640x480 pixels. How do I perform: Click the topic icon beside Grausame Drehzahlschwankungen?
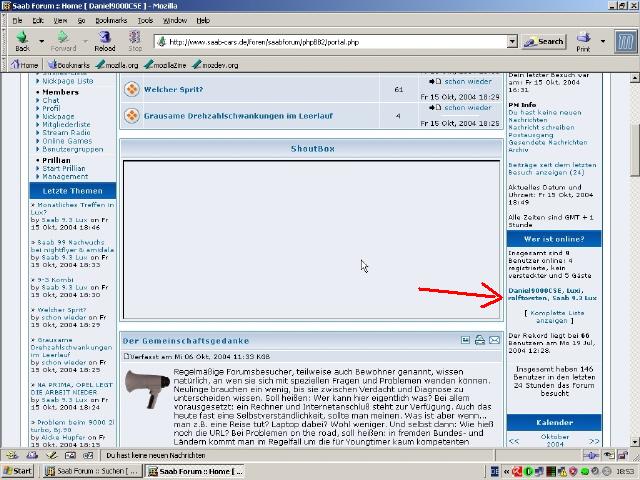point(132,116)
